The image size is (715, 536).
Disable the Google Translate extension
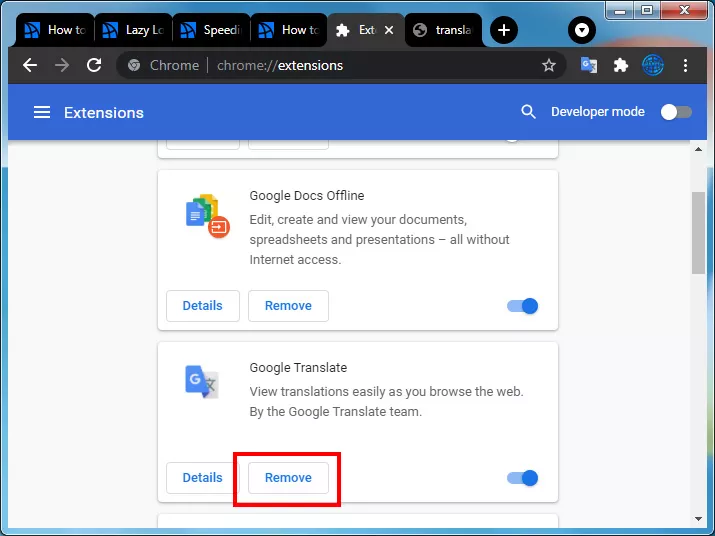tap(523, 478)
